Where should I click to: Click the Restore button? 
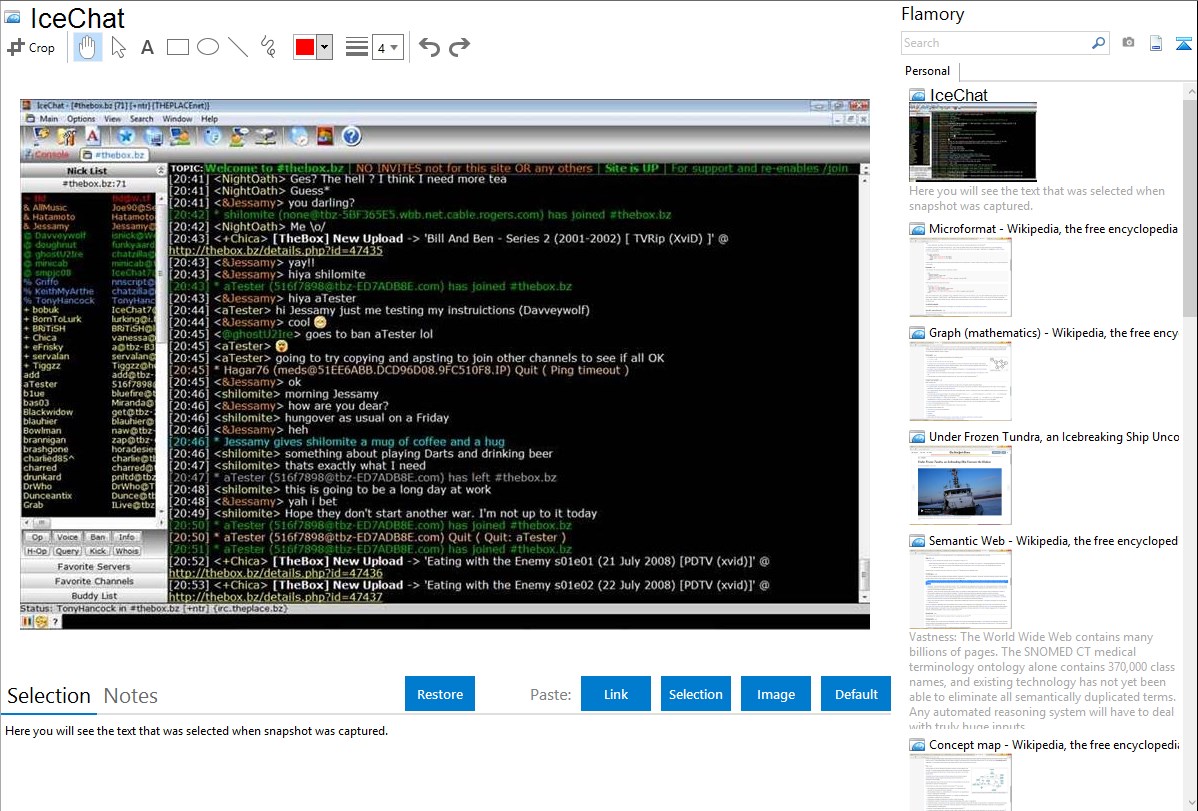[x=439, y=694]
